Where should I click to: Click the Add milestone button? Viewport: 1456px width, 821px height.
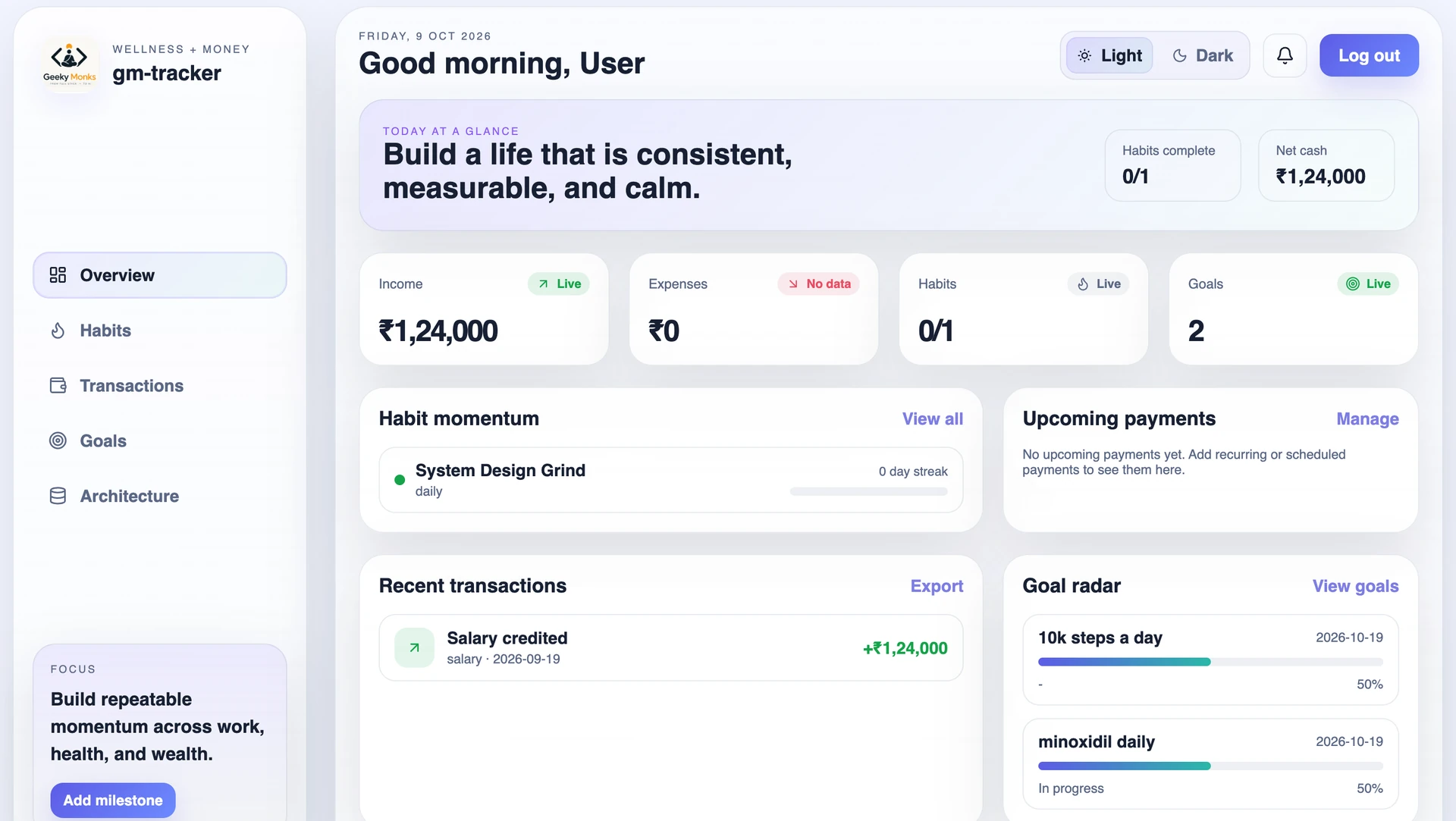[x=113, y=800]
